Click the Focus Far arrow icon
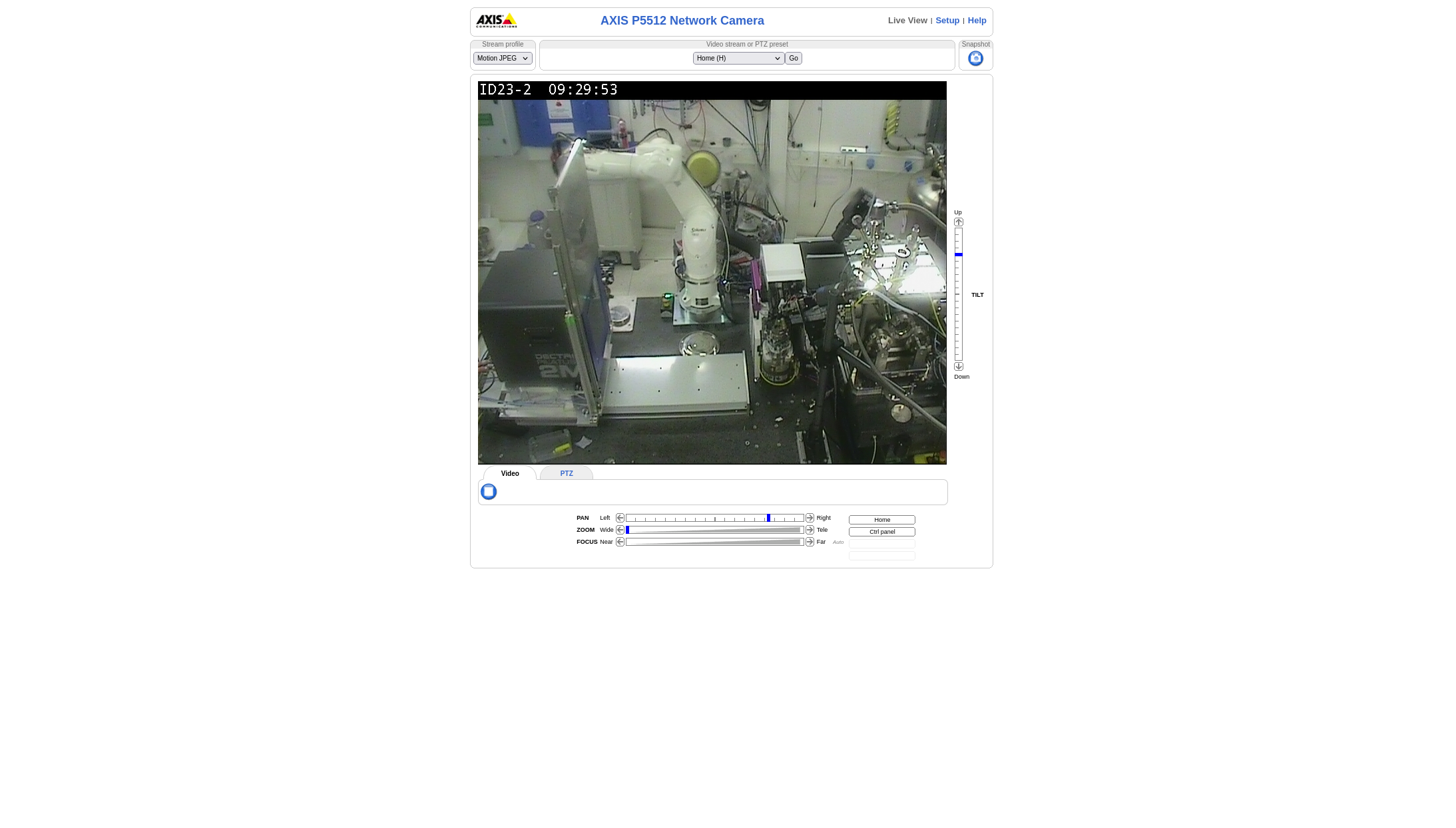 click(x=810, y=541)
